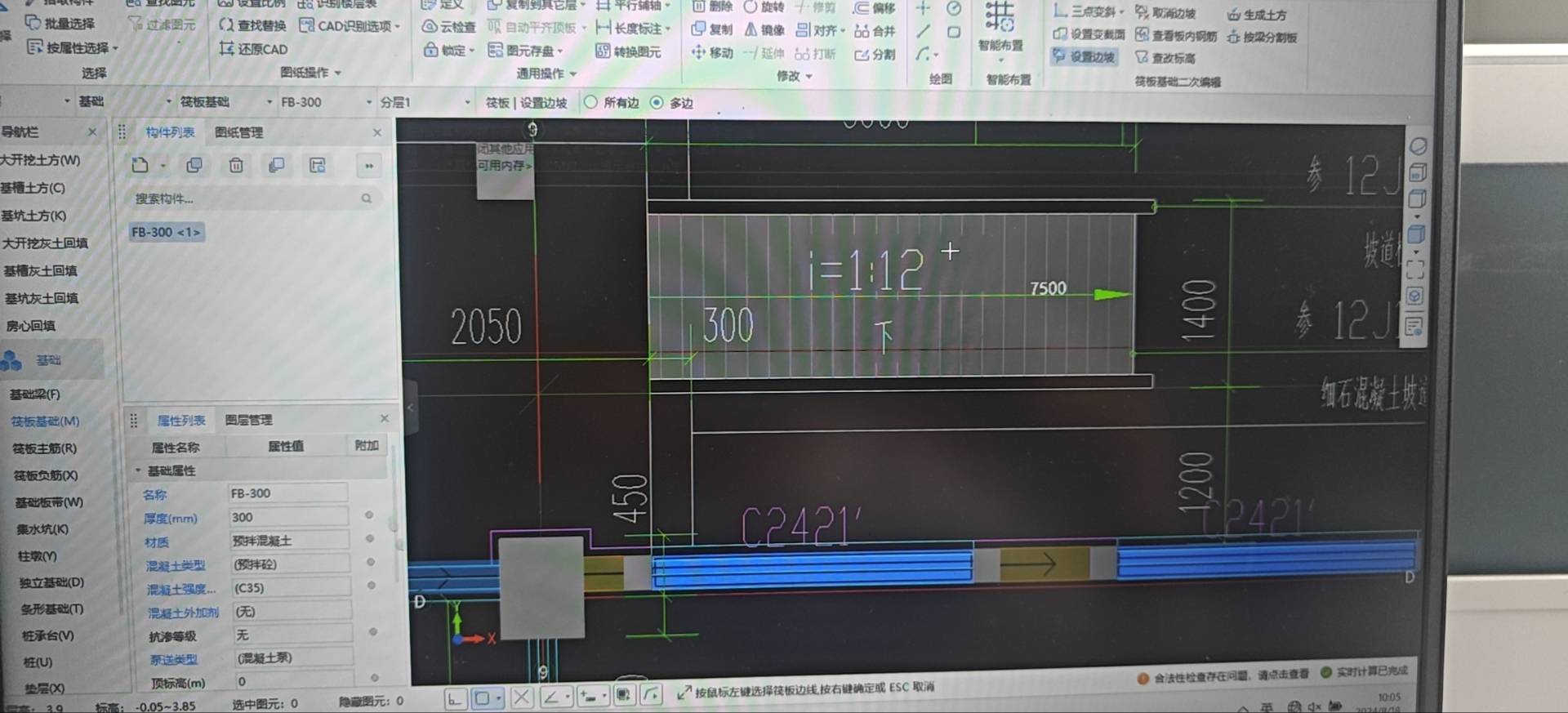
Task: Click the 设置边坡 set slope tool
Action: pyautogui.click(x=1084, y=56)
